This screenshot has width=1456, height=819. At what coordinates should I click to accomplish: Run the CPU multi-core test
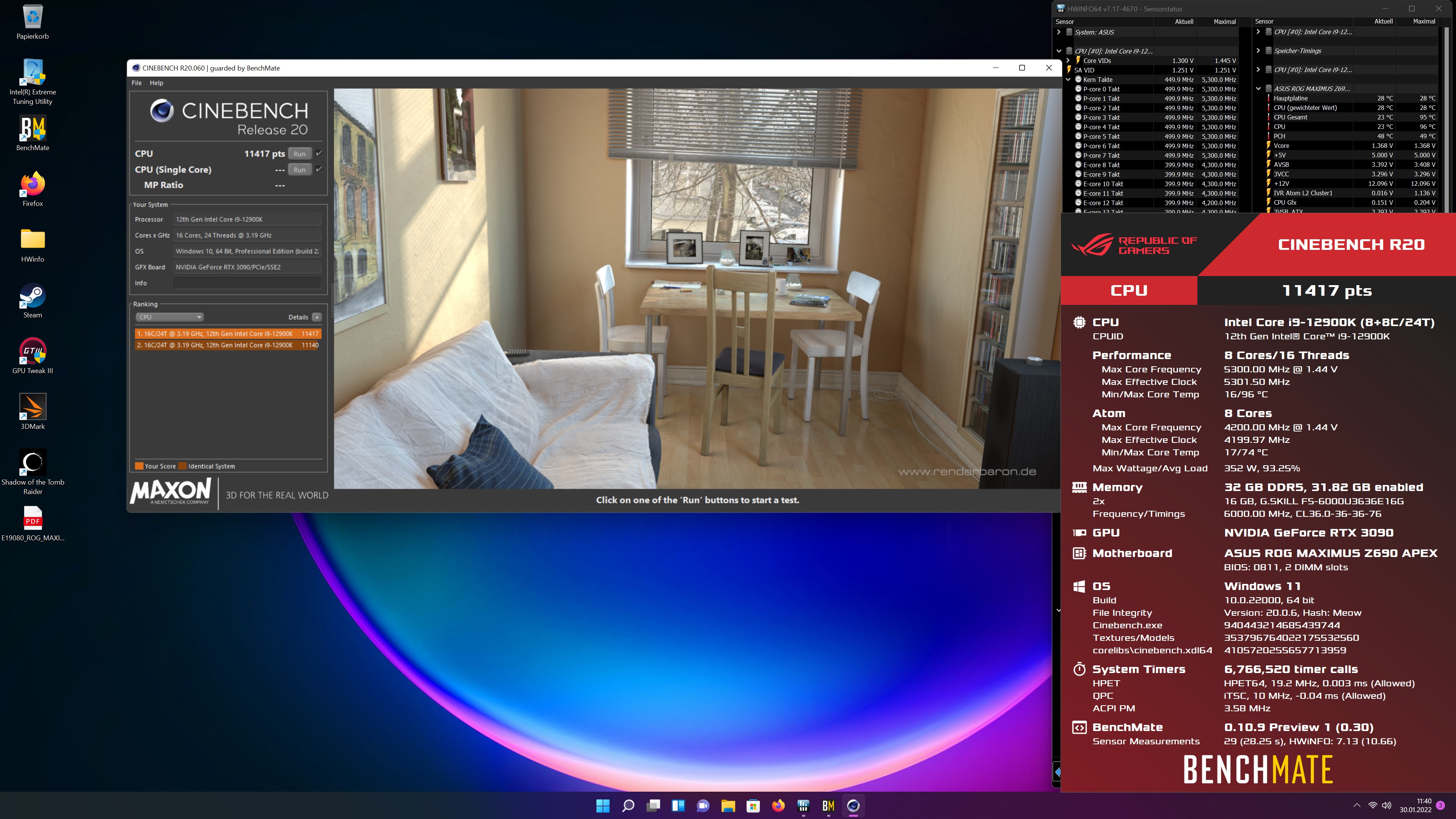click(x=300, y=153)
